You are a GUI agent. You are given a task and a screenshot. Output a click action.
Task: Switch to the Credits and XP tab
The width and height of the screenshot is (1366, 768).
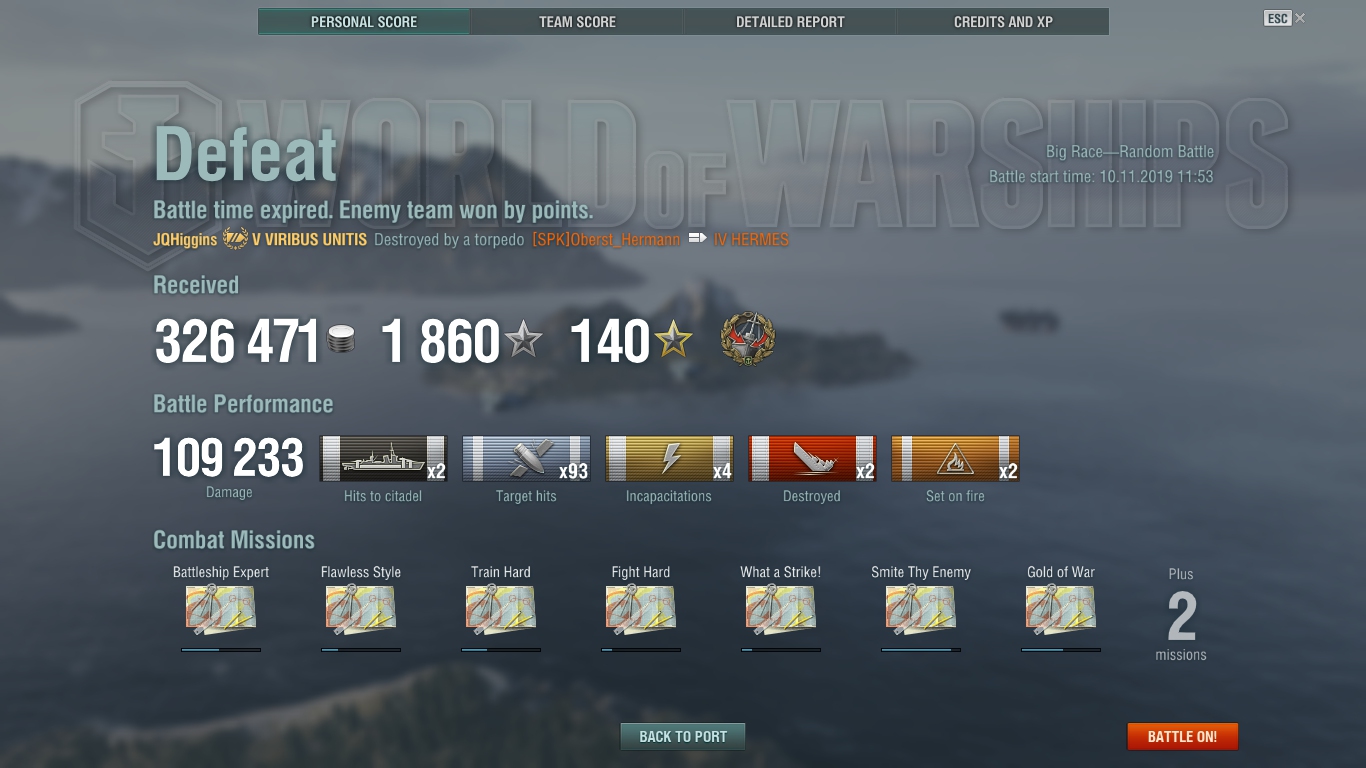tap(1003, 22)
